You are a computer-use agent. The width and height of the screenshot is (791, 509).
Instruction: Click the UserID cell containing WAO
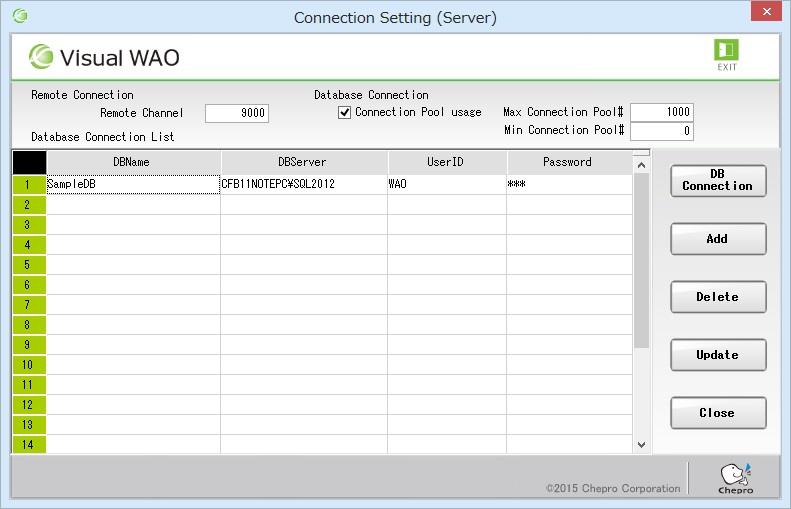pyautogui.click(x=446, y=185)
